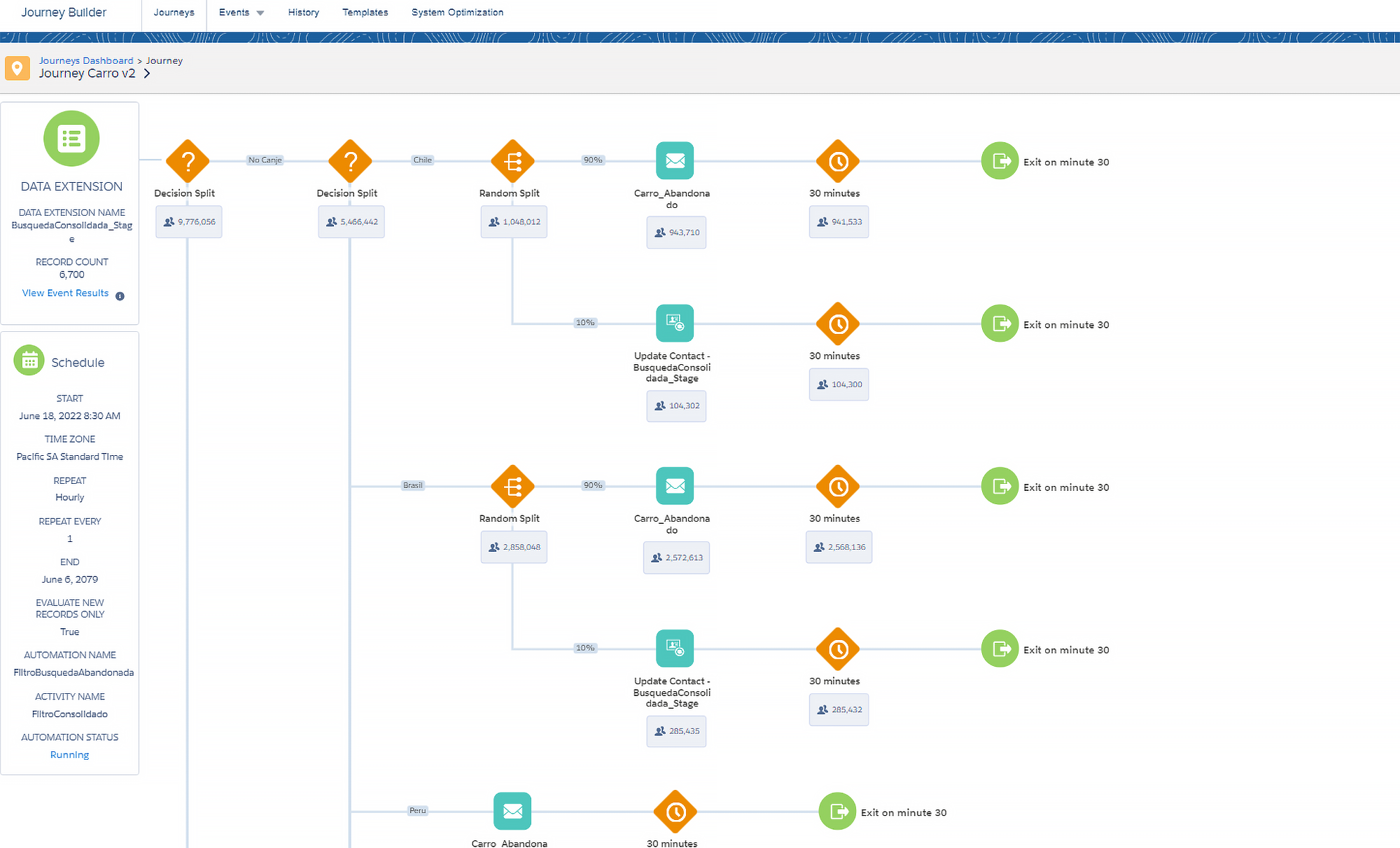The width and height of the screenshot is (1400, 848).
Task: Select 30 minutes wait with 2,568,136 count
Action: (838, 486)
